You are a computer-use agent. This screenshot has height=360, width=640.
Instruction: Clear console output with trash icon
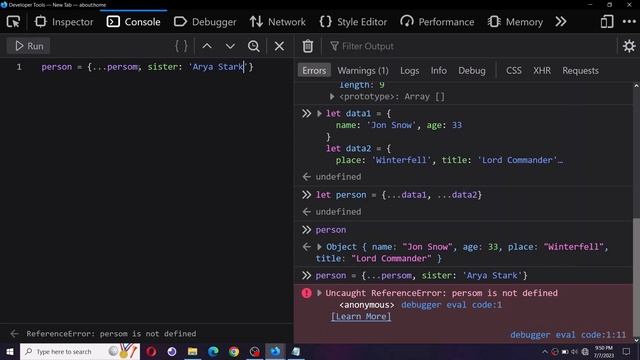tap(308, 46)
